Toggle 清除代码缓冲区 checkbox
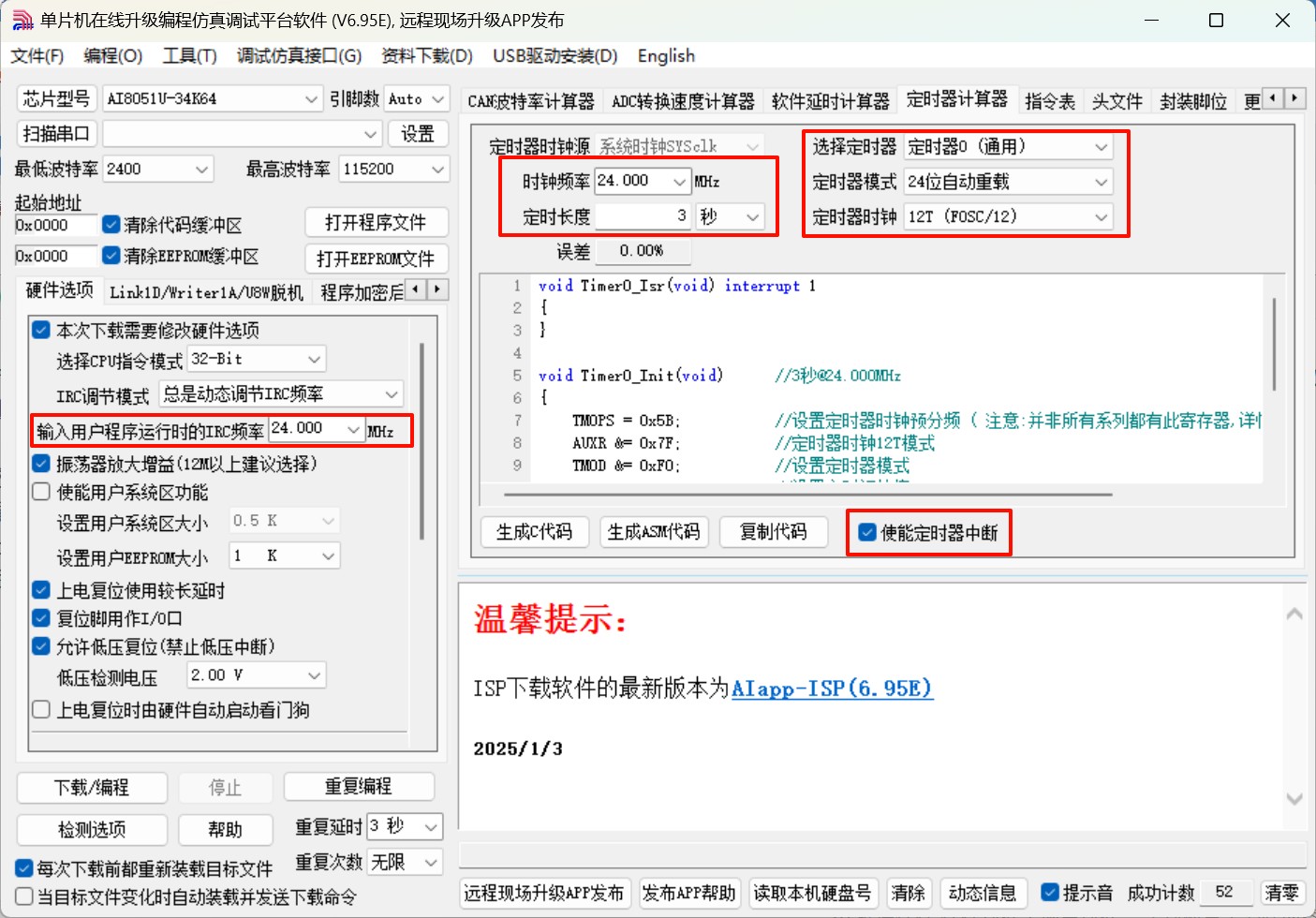This screenshot has width=1316, height=918. click(x=111, y=225)
